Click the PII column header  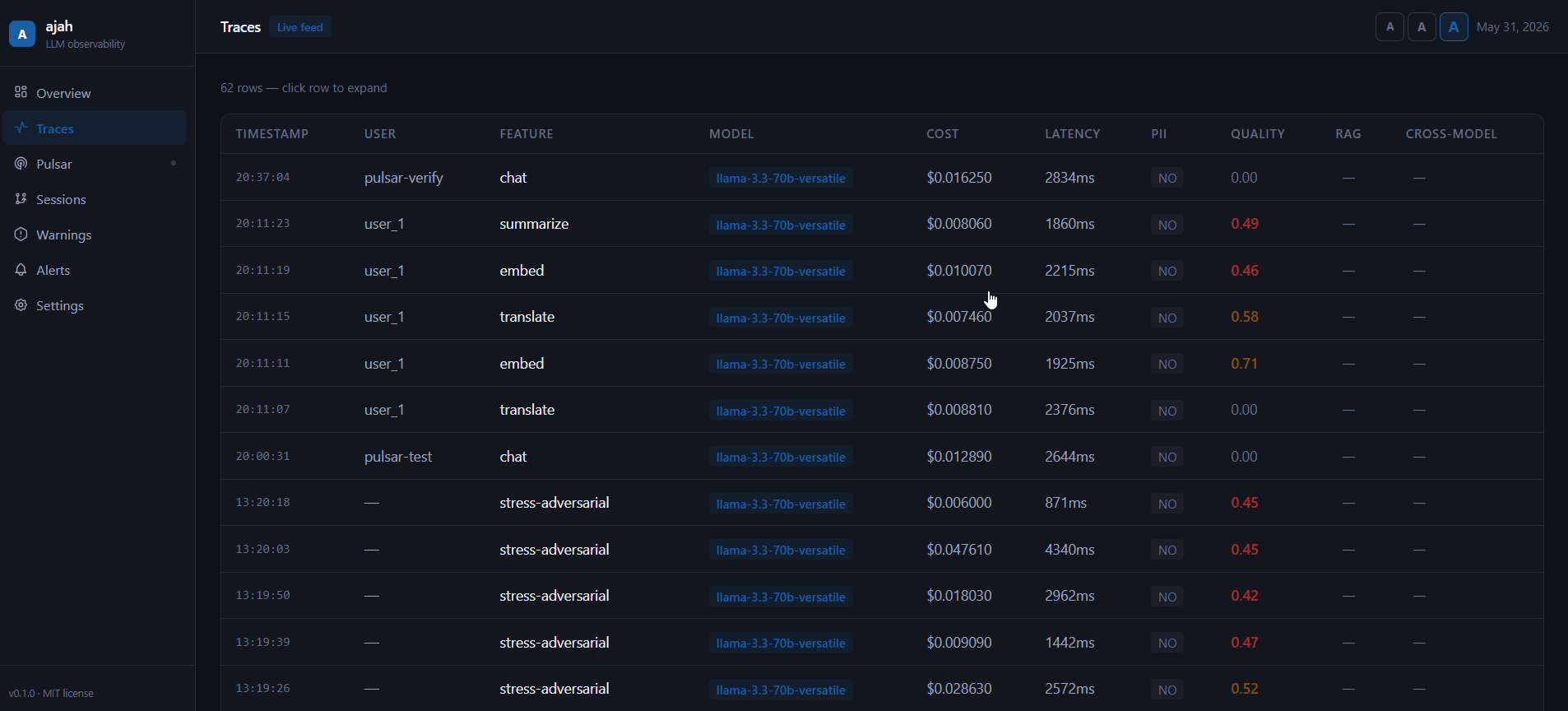coord(1159,134)
